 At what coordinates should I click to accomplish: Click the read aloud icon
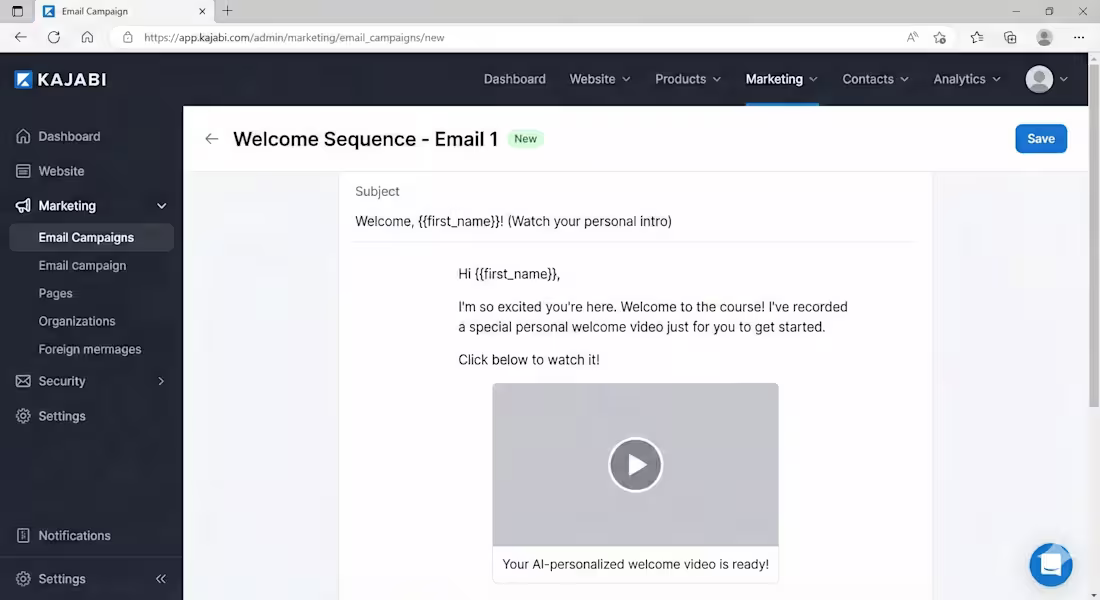pos(912,37)
